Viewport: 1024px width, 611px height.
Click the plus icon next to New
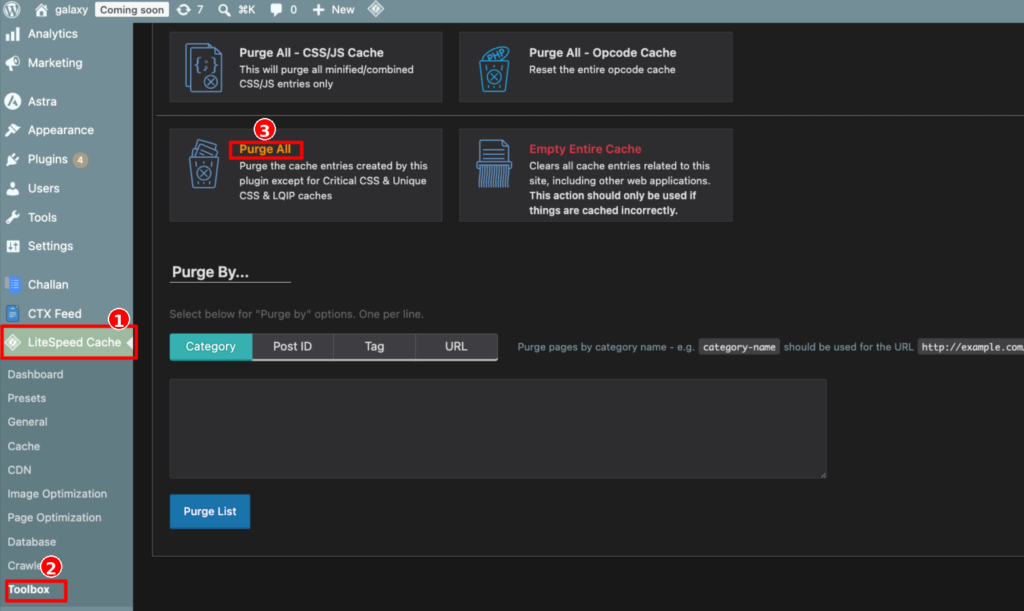[318, 10]
